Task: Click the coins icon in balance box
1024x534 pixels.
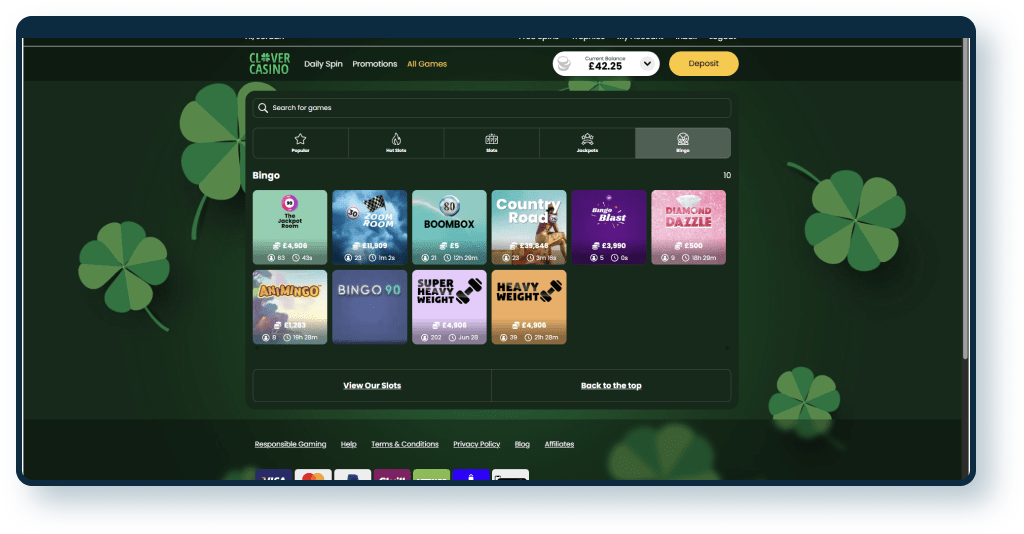Action: tap(564, 63)
